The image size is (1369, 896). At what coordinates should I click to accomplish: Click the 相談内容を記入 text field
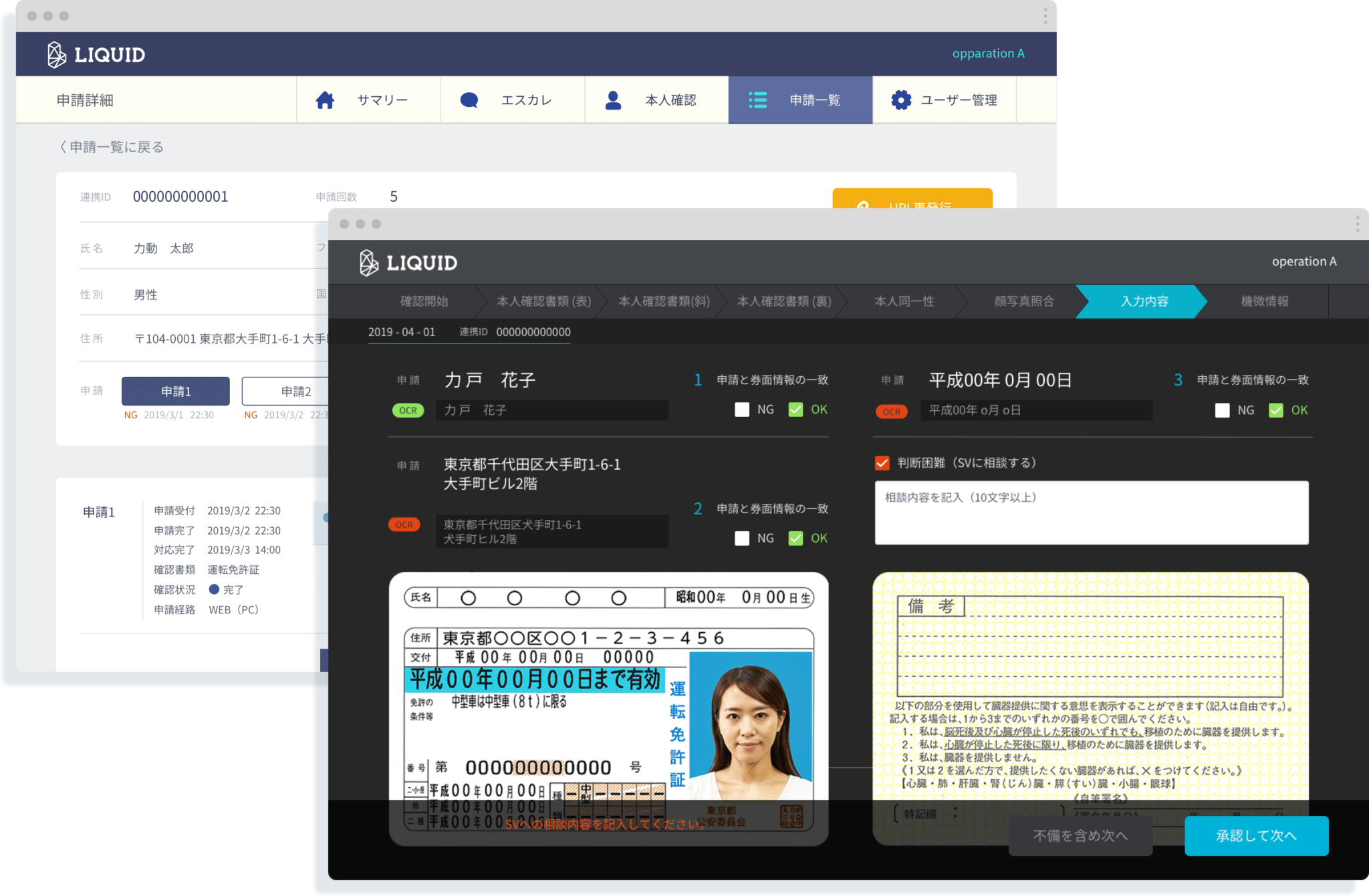(1091, 512)
